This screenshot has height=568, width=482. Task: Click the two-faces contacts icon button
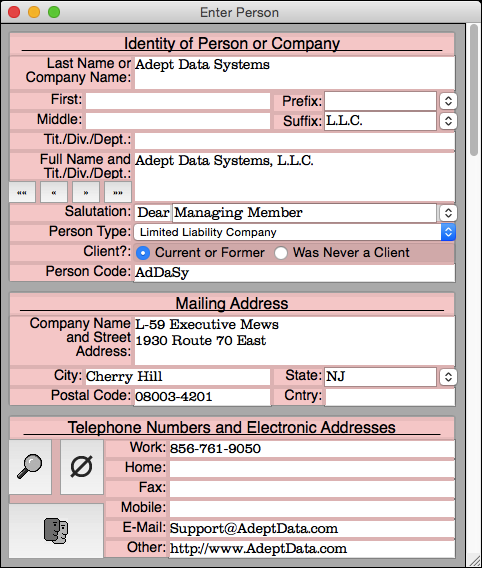56,531
